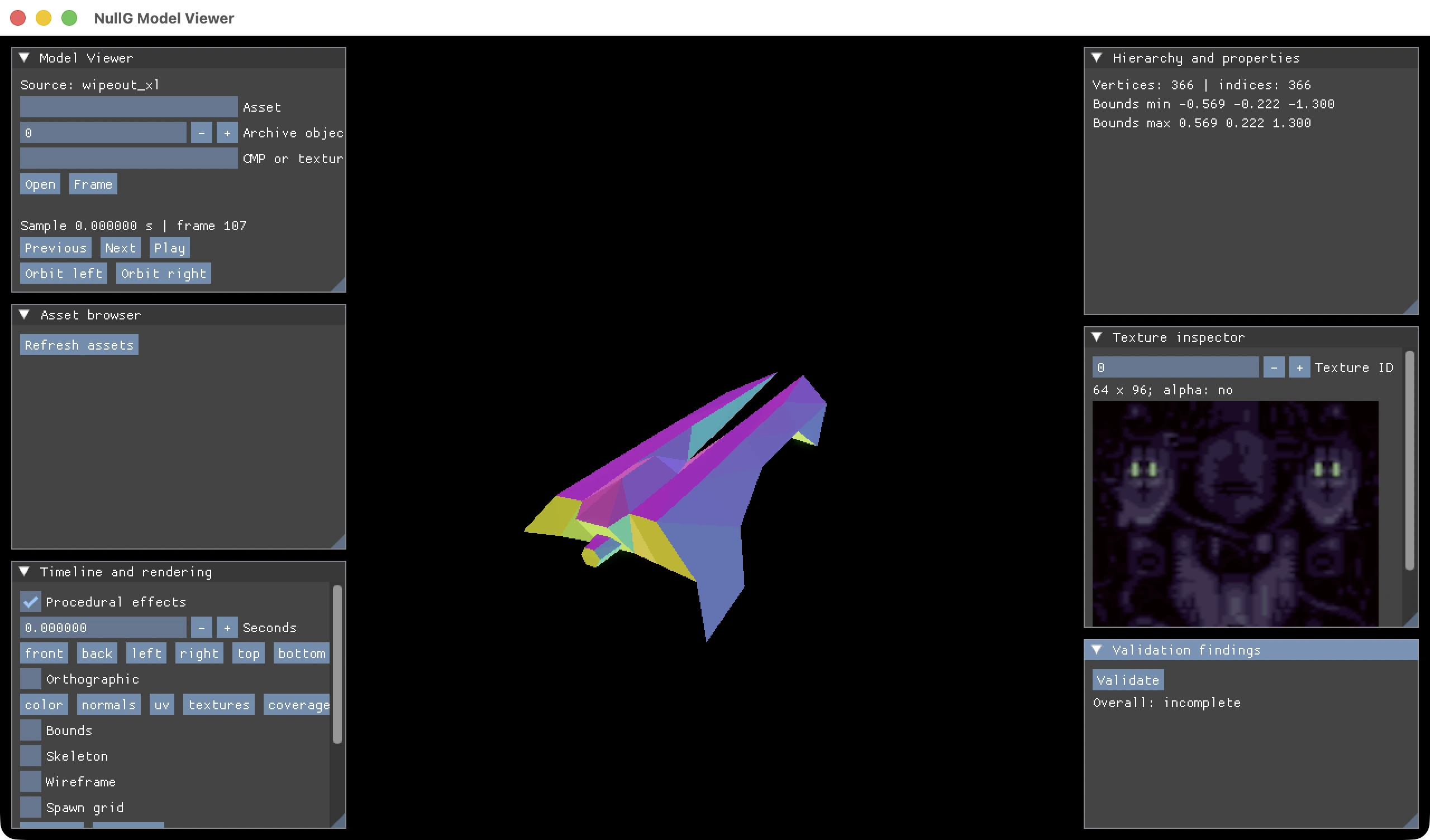
Task: Switch to back view
Action: 97,653
